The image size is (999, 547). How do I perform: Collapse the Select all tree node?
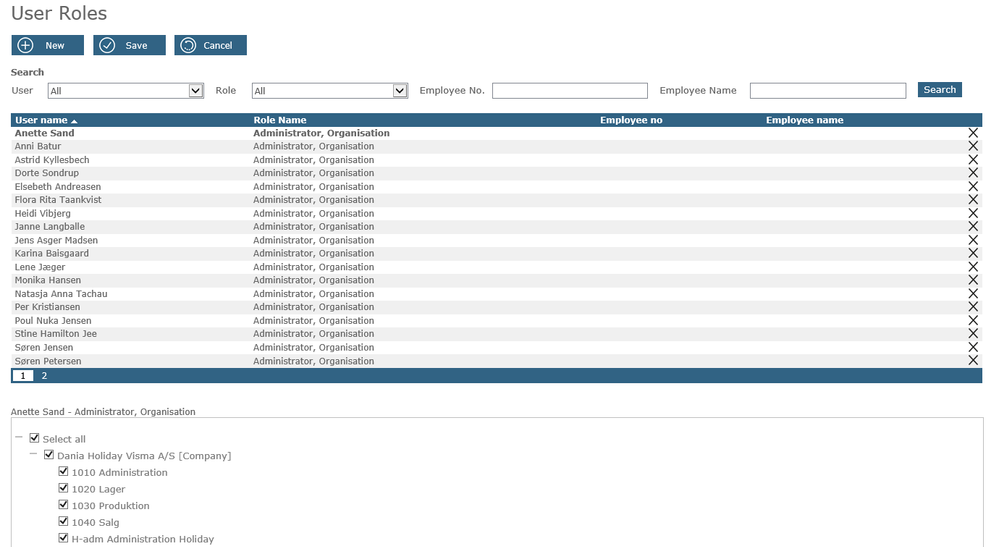pyautogui.click(x=18, y=437)
